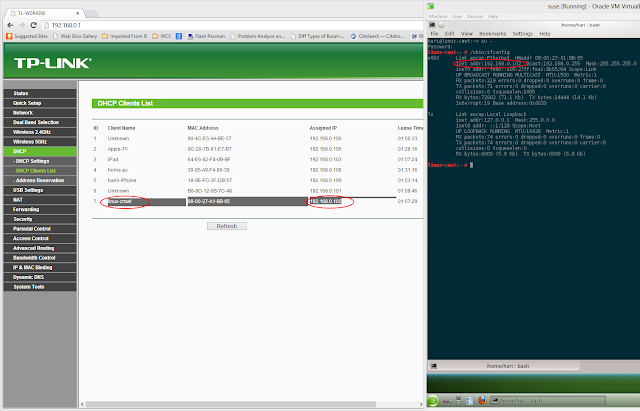The height and width of the screenshot is (411, 640).
Task: Open the VirtualBox Help menu
Action: [493, 16]
